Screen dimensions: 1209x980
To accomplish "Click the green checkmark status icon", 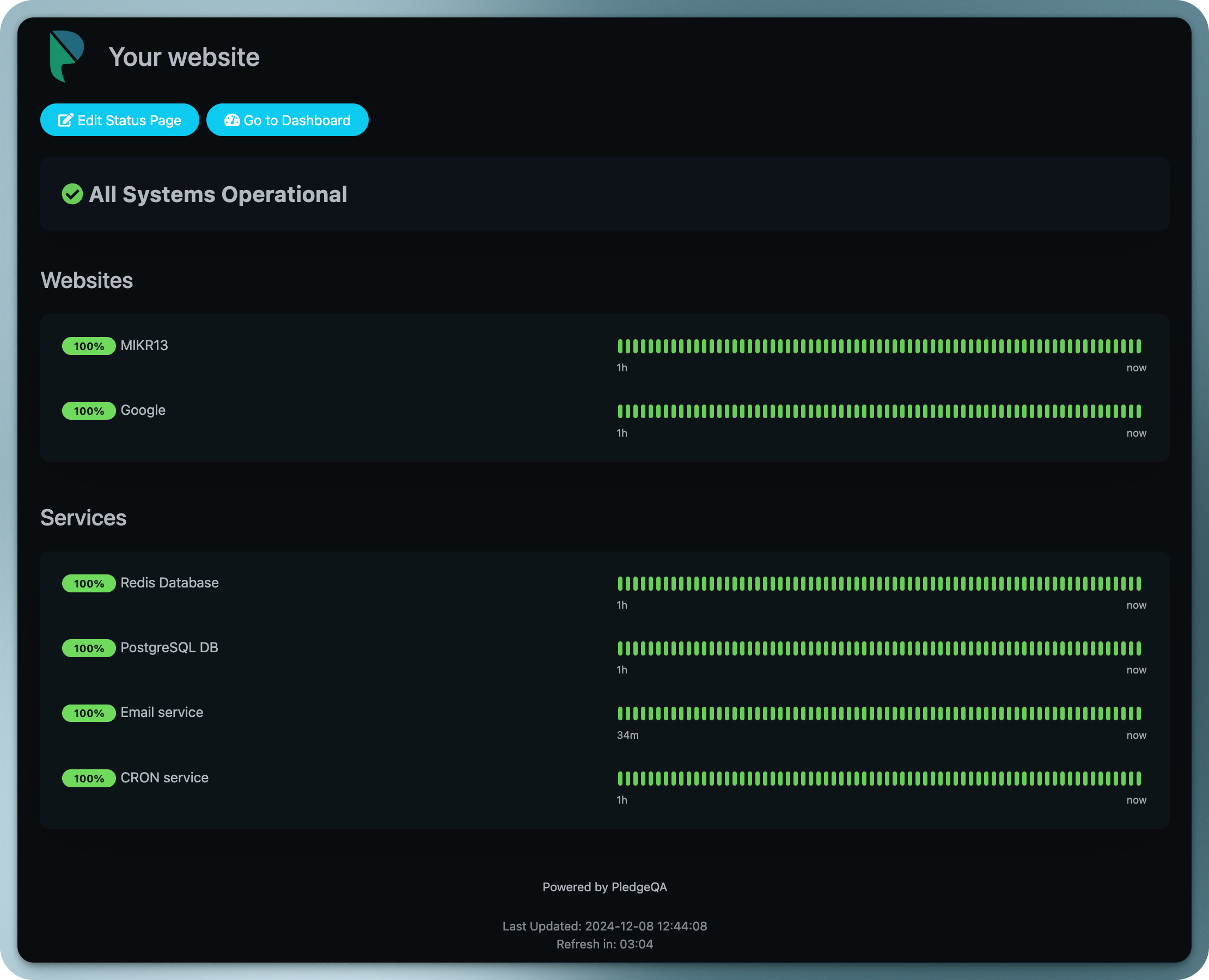I will click(72, 194).
